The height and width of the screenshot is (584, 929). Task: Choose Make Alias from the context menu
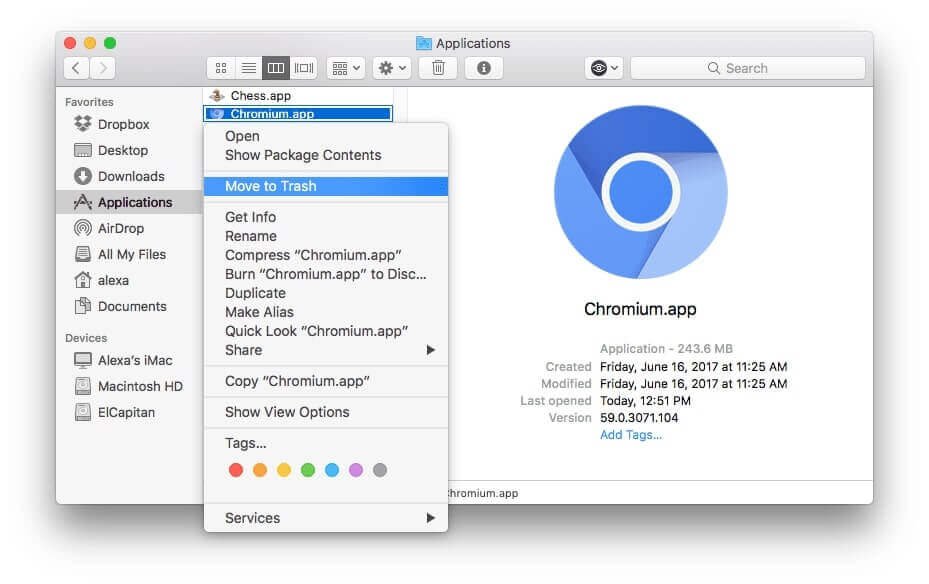click(326, 312)
